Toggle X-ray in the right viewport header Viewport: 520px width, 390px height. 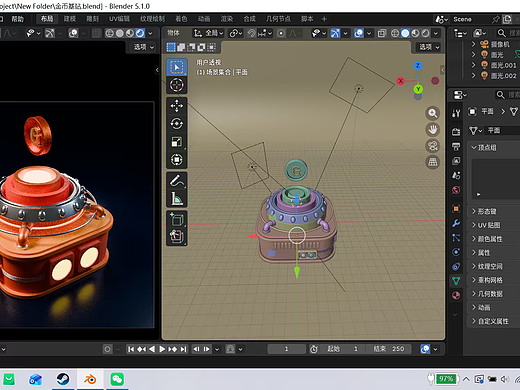pos(382,33)
